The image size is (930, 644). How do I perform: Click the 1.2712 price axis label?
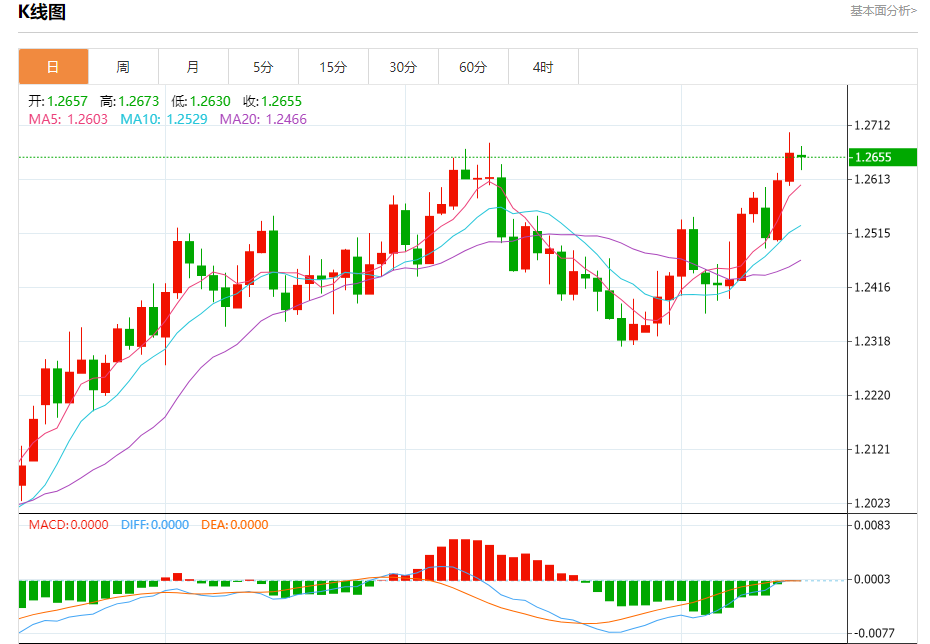click(x=872, y=125)
